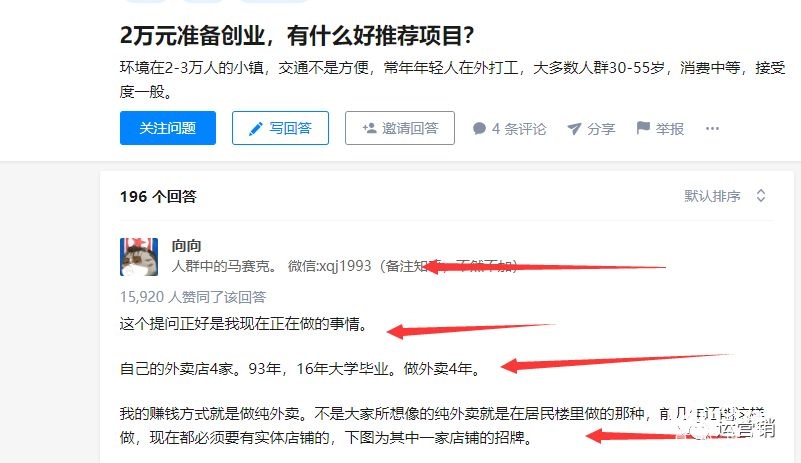Viewport: 801px width, 463px height.
Task: Click the pencil icon in 写回答
Action: point(255,128)
